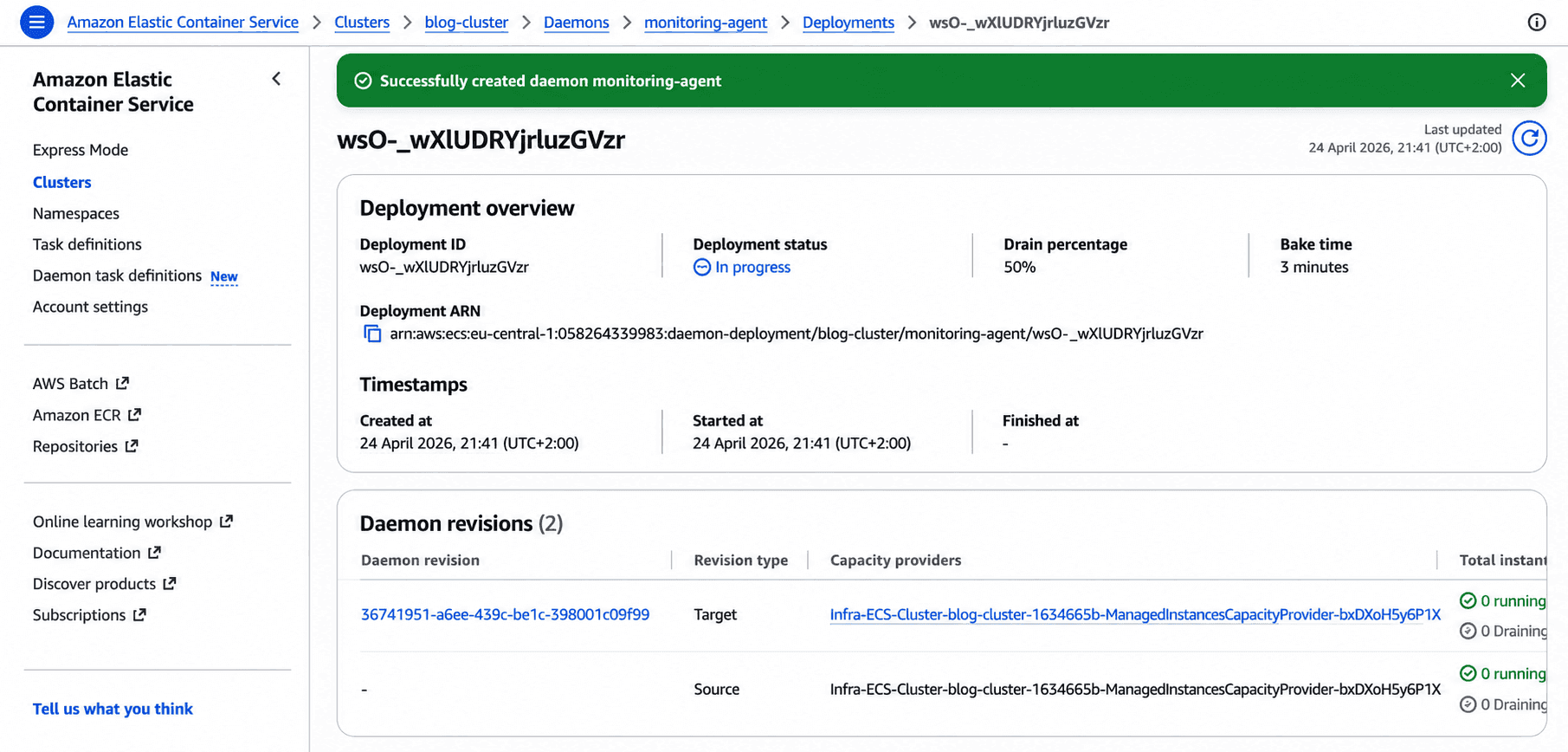
Task: Go to Deployments breadcrumb
Action: click(849, 23)
